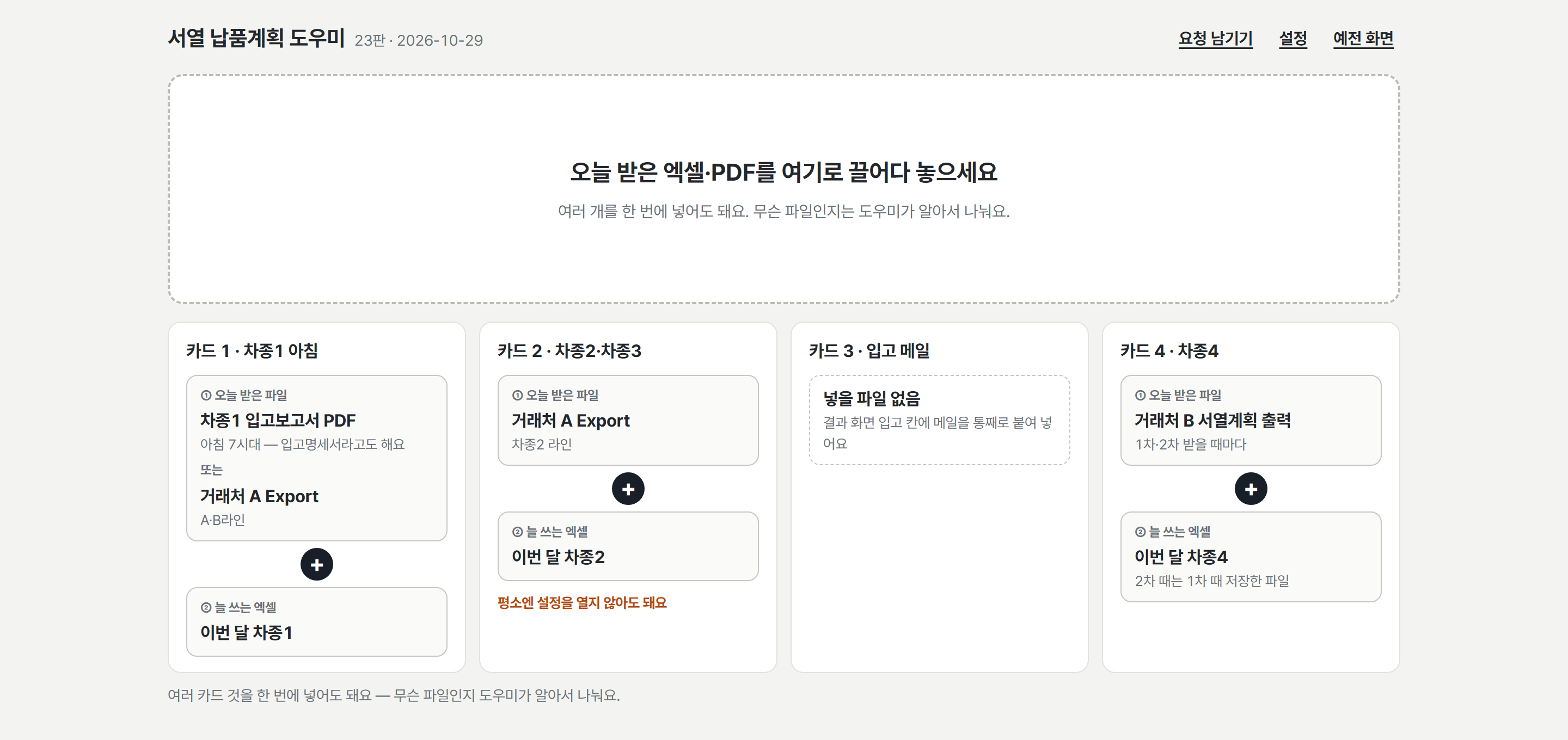Click 카드 2 · 차종2·차종3 heading
Image resolution: width=1568 pixels, height=740 pixels.
pyautogui.click(x=569, y=350)
